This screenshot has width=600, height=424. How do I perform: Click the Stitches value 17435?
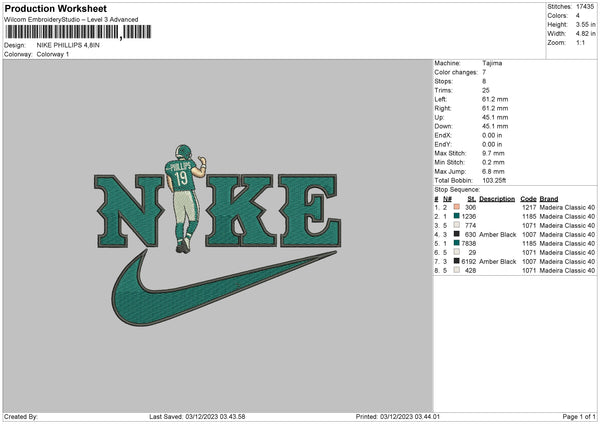click(585, 7)
